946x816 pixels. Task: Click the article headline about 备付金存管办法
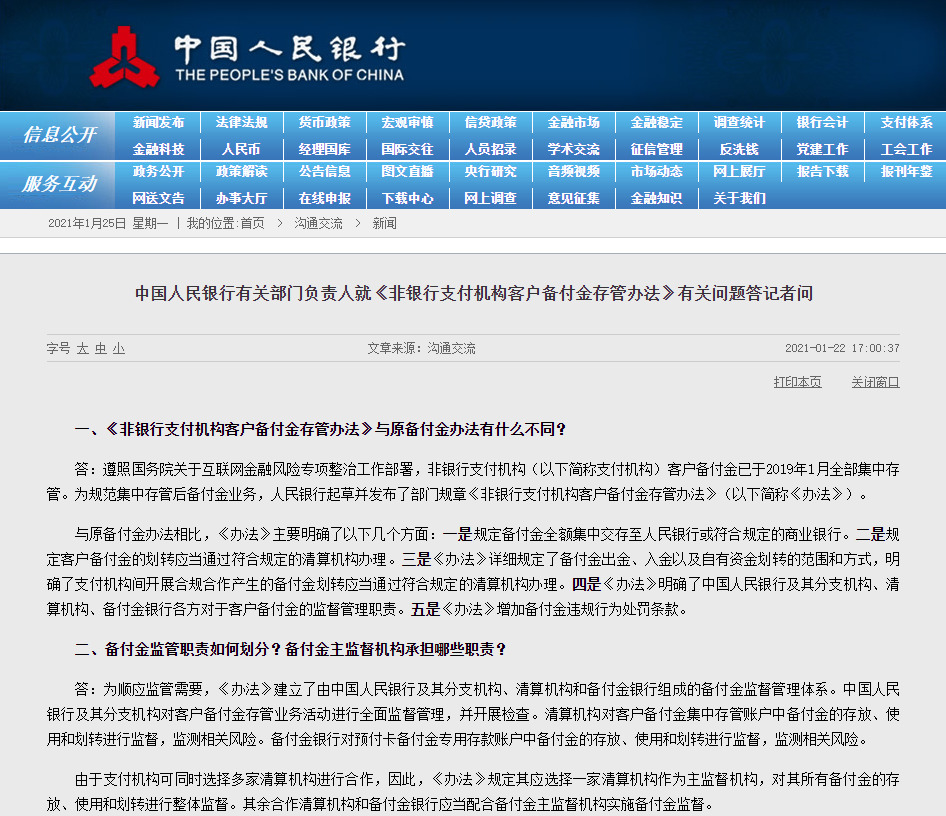(474, 294)
